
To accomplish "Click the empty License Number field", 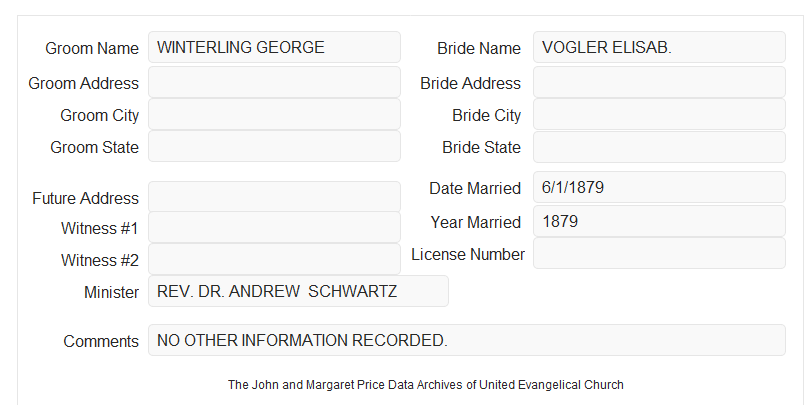I will (659, 253).
